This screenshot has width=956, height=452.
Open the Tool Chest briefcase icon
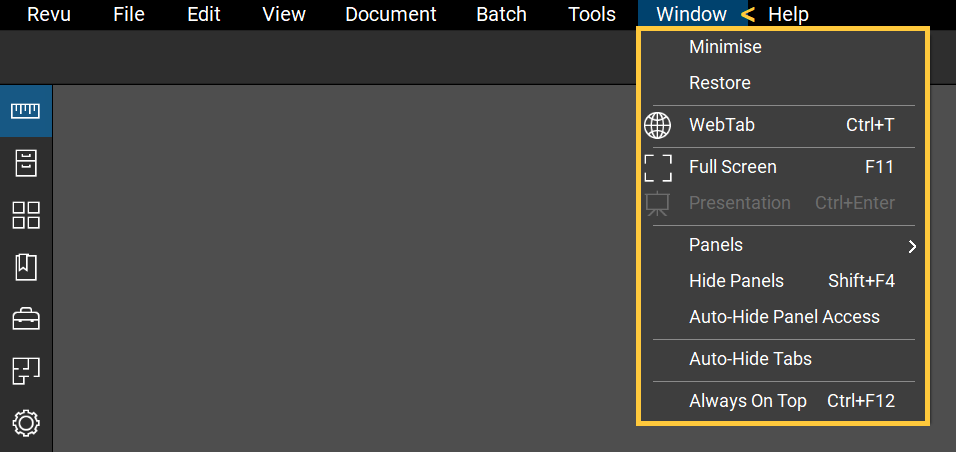25,319
